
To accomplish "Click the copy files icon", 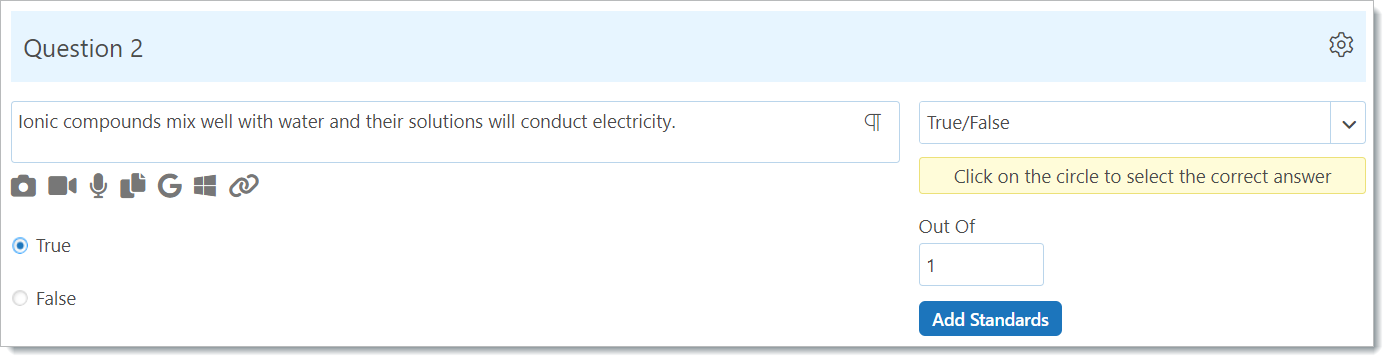I will coord(133,186).
